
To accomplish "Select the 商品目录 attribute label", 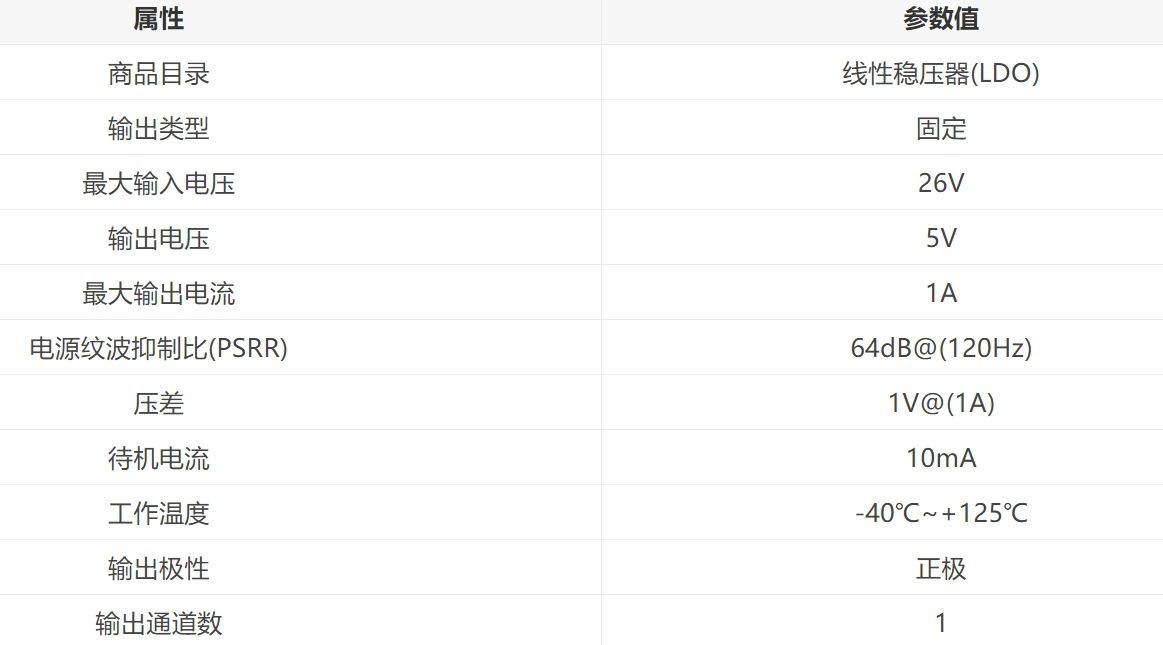I will pos(158,74).
